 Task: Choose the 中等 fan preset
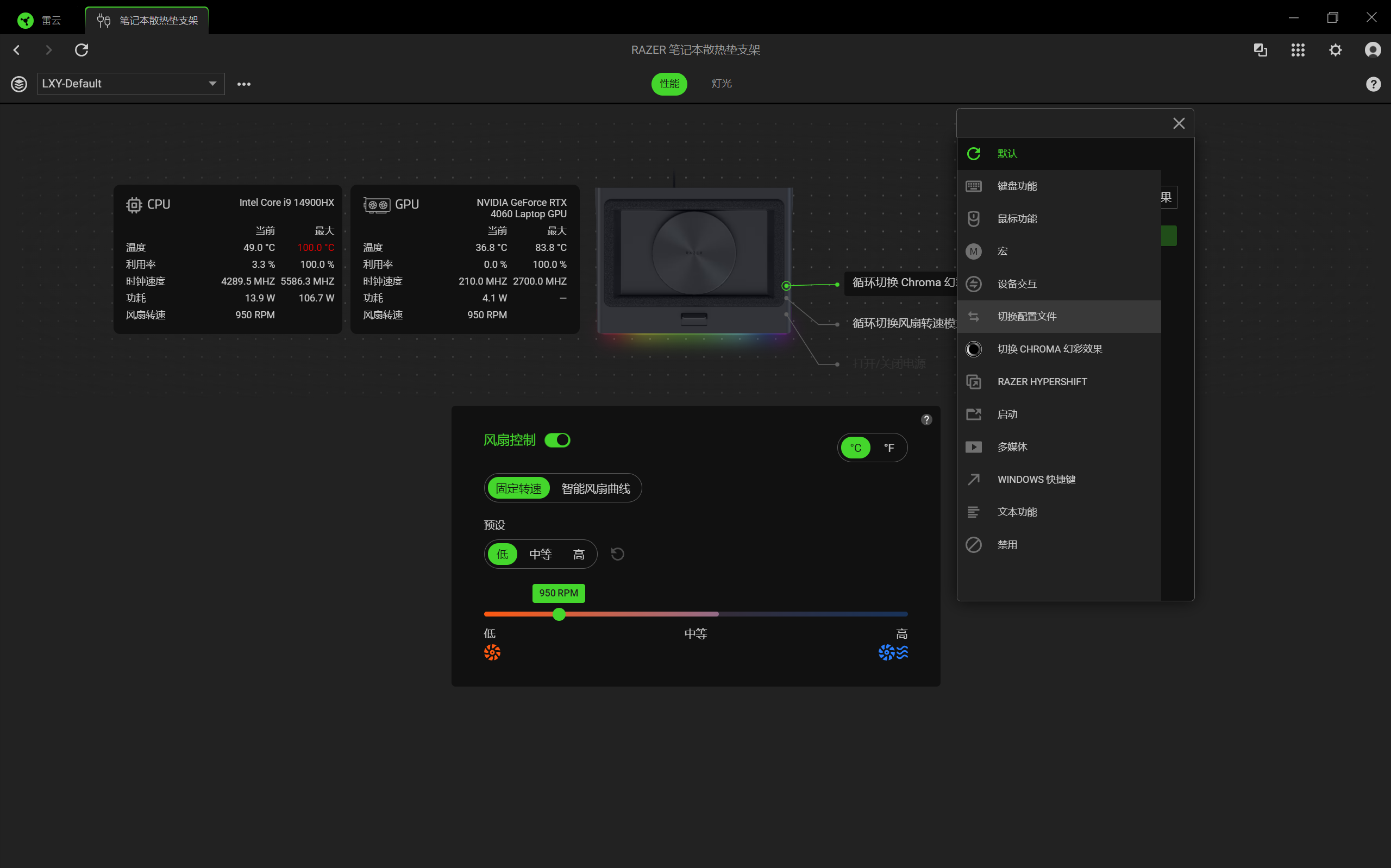coord(540,555)
